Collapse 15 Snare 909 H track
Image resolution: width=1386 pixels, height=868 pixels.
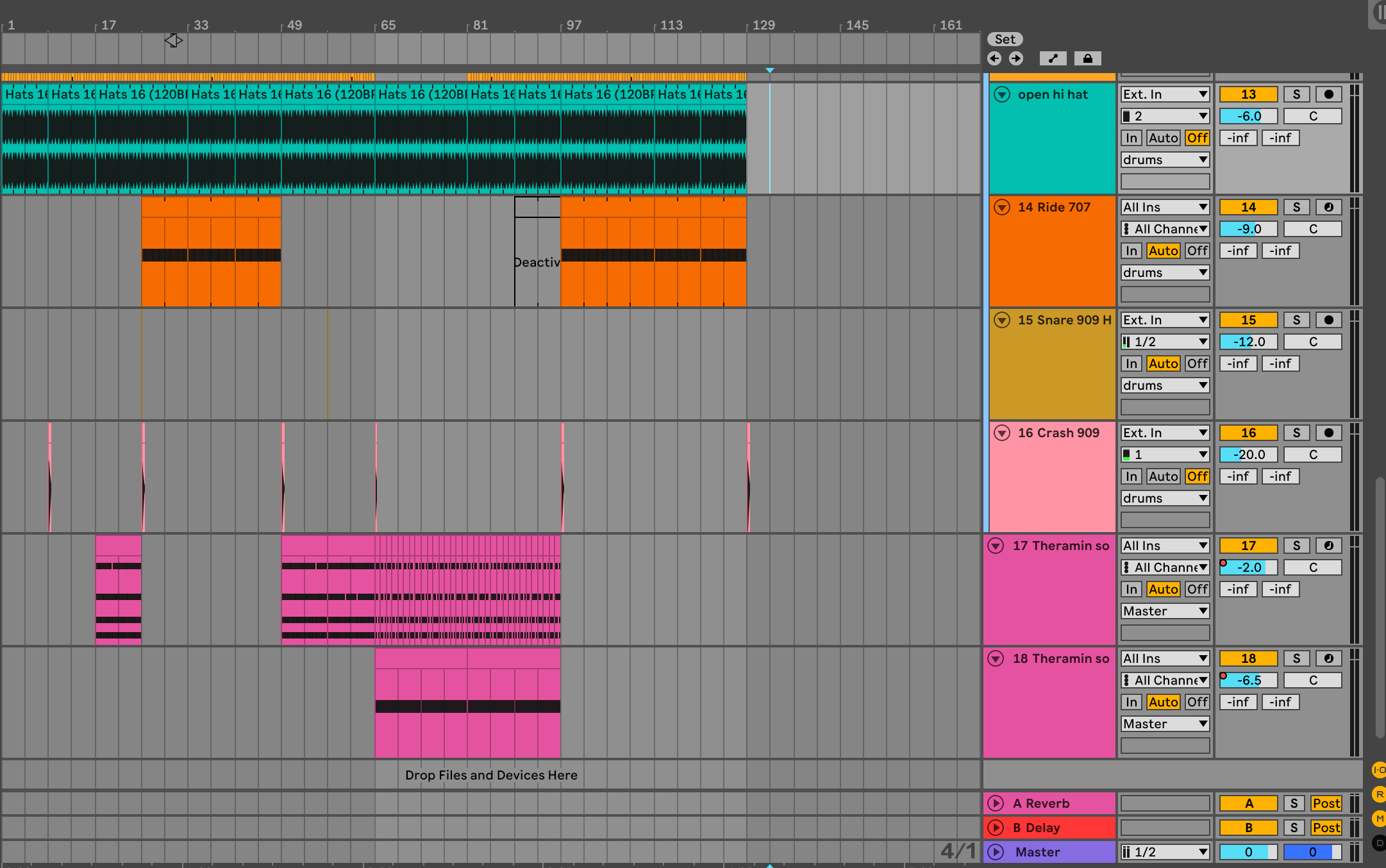pos(1001,320)
